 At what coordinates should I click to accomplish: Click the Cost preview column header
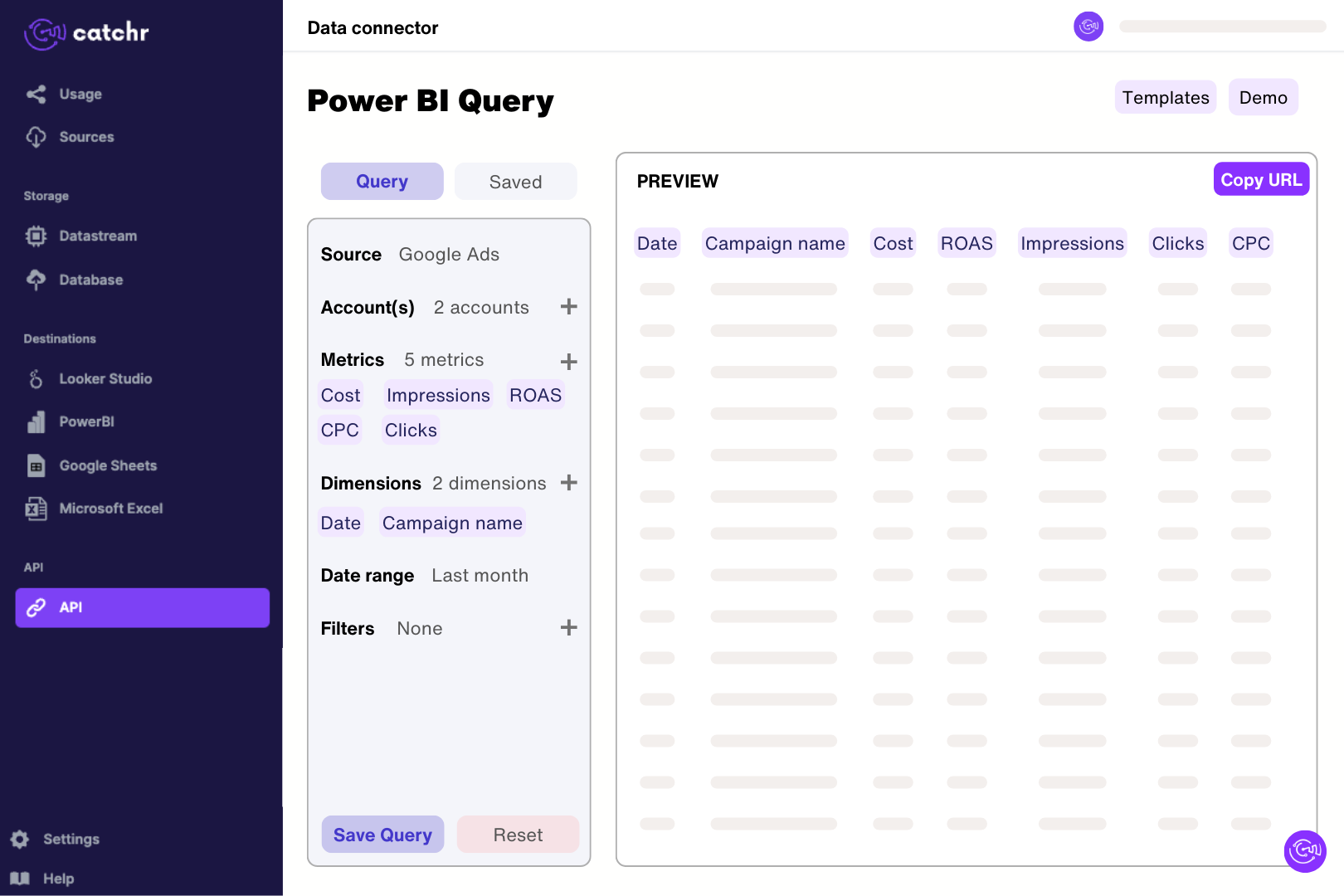click(893, 243)
